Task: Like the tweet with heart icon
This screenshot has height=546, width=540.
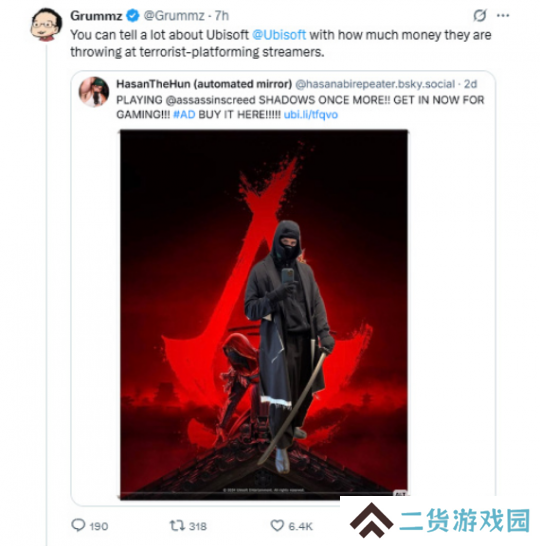Action: tap(277, 525)
